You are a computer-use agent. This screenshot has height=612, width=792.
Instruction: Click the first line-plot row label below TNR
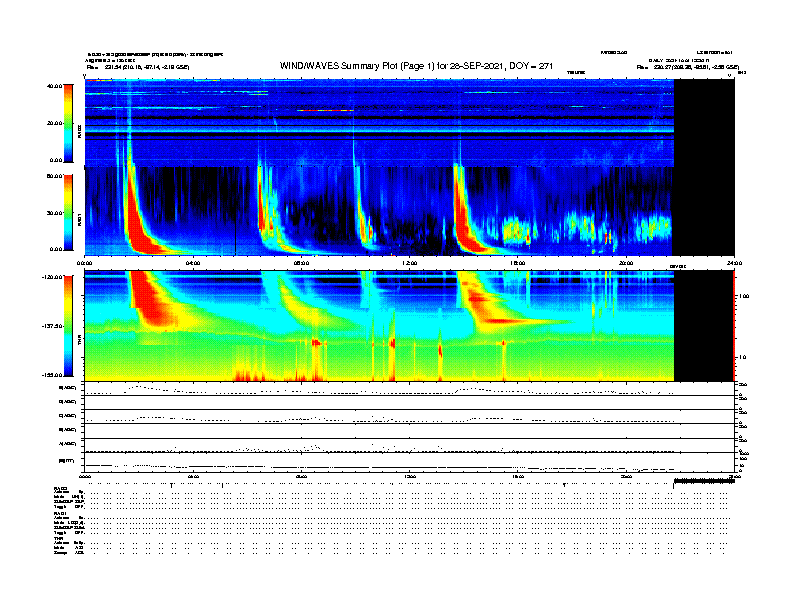(68, 388)
